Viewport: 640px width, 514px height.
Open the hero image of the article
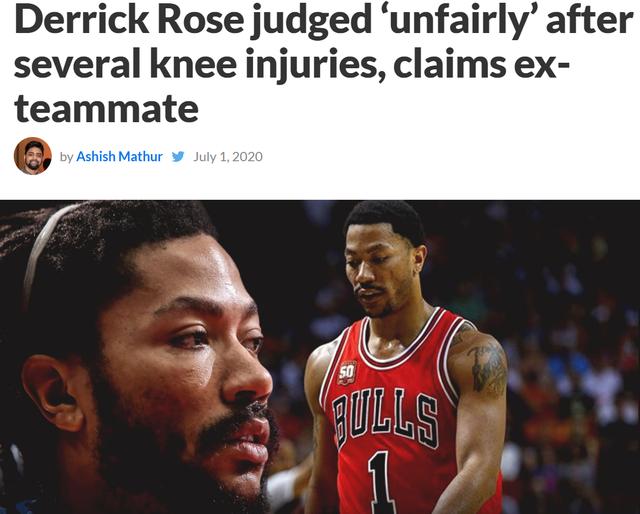320,357
